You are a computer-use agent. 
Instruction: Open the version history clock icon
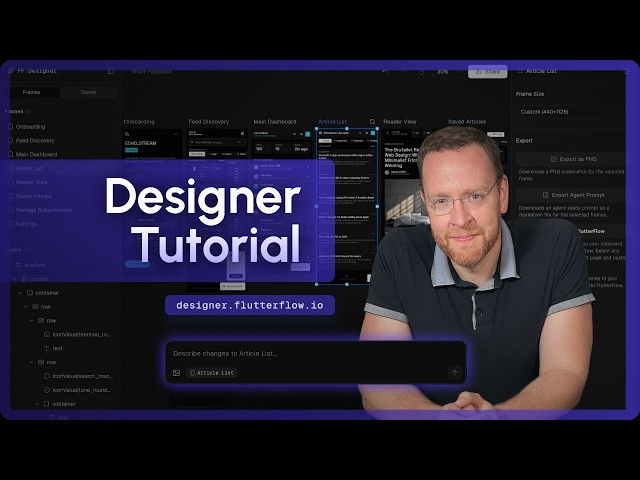coord(421,72)
